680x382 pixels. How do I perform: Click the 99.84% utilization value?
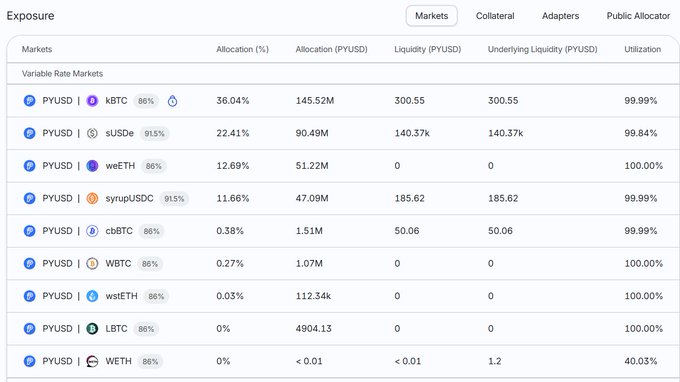tap(641, 133)
